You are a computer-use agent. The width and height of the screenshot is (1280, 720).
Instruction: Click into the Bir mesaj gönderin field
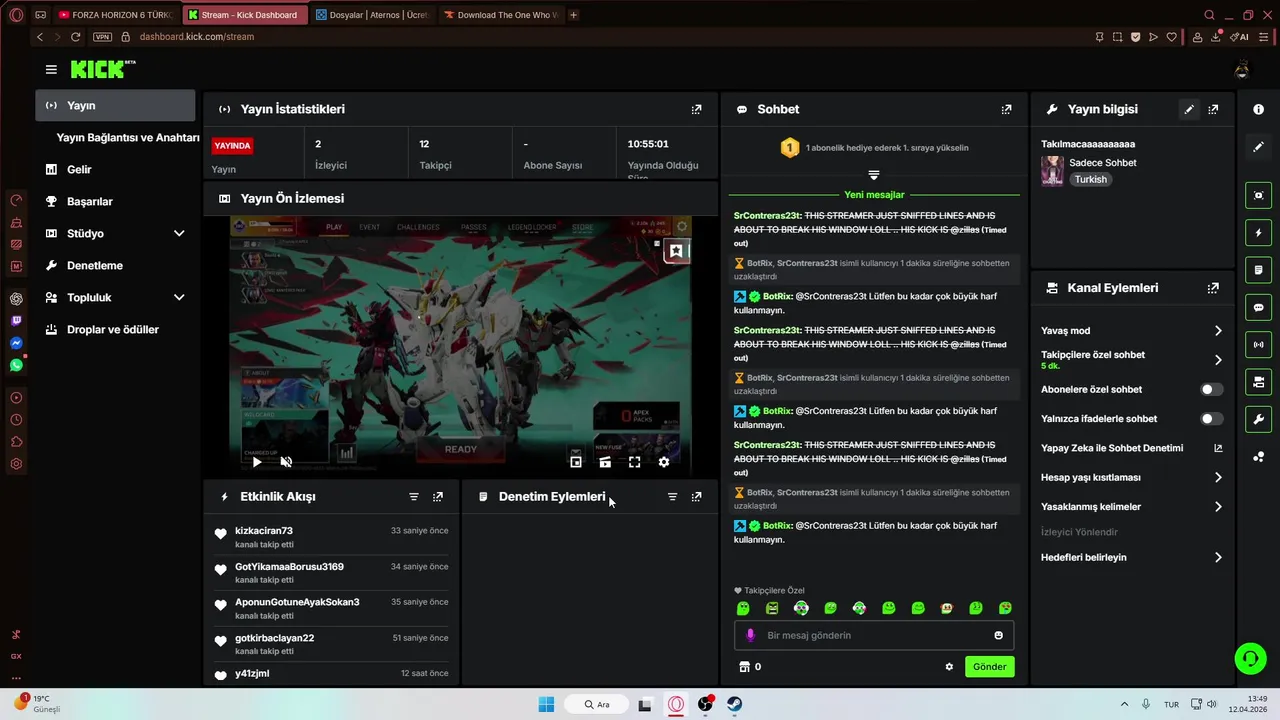(875, 635)
